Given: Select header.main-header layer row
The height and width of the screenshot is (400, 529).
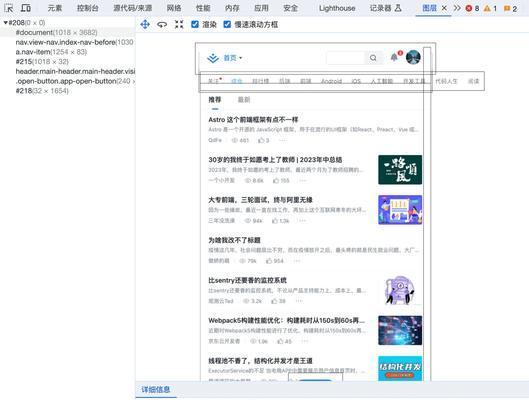Looking at the screenshot, I should click(67, 72).
